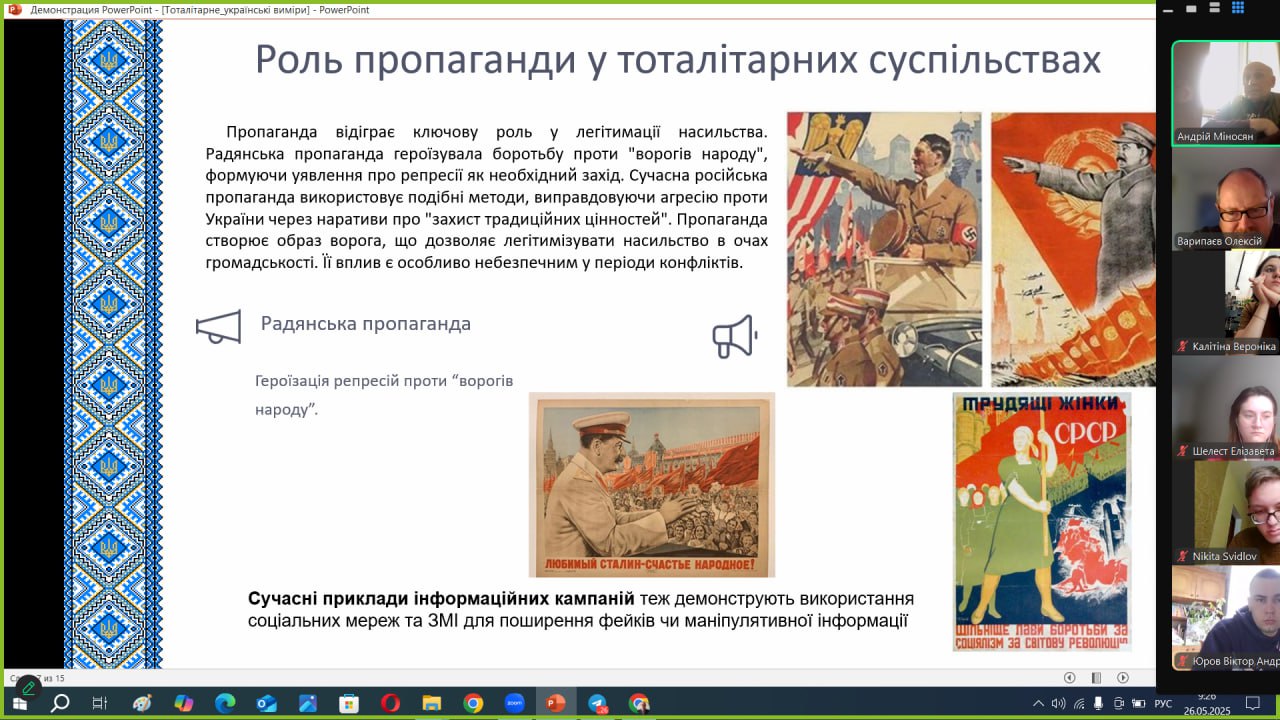
Task: Select Nikita Svidlov video tile
Action: tap(1226, 512)
